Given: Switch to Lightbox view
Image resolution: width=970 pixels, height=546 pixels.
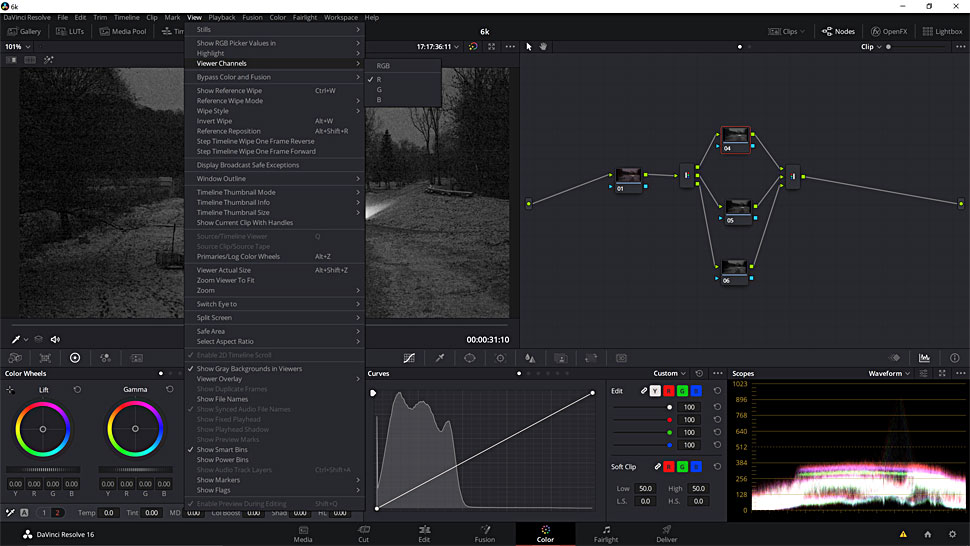Looking at the screenshot, I should click(x=942, y=31).
